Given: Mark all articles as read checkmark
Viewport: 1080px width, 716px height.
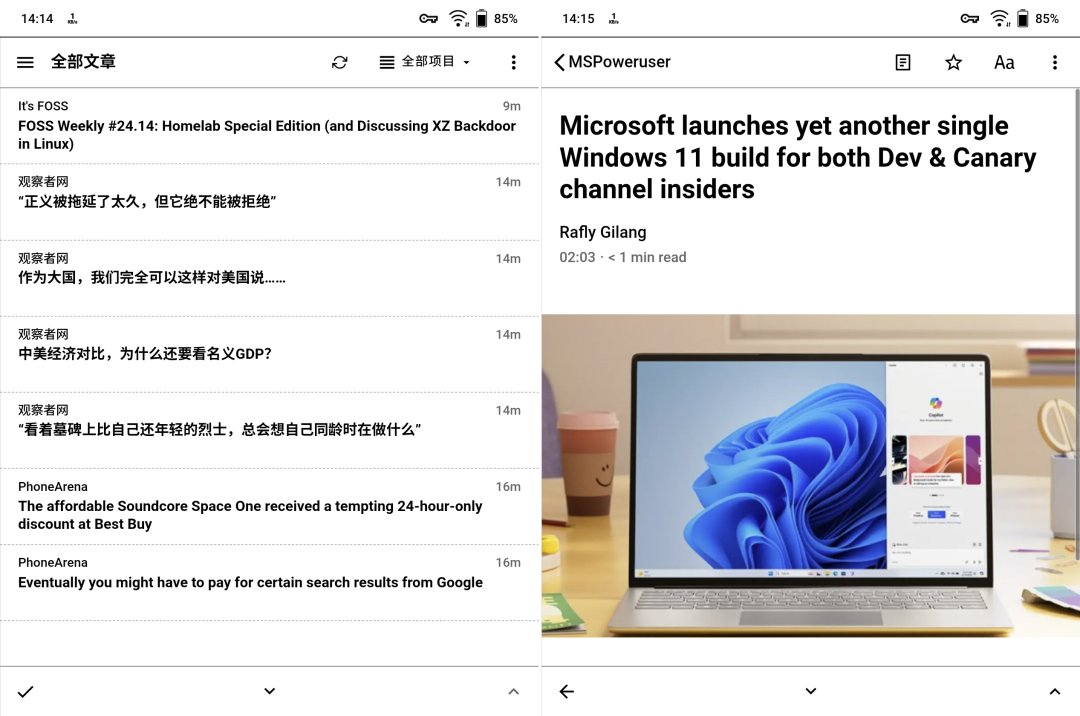Looking at the screenshot, I should [x=25, y=691].
